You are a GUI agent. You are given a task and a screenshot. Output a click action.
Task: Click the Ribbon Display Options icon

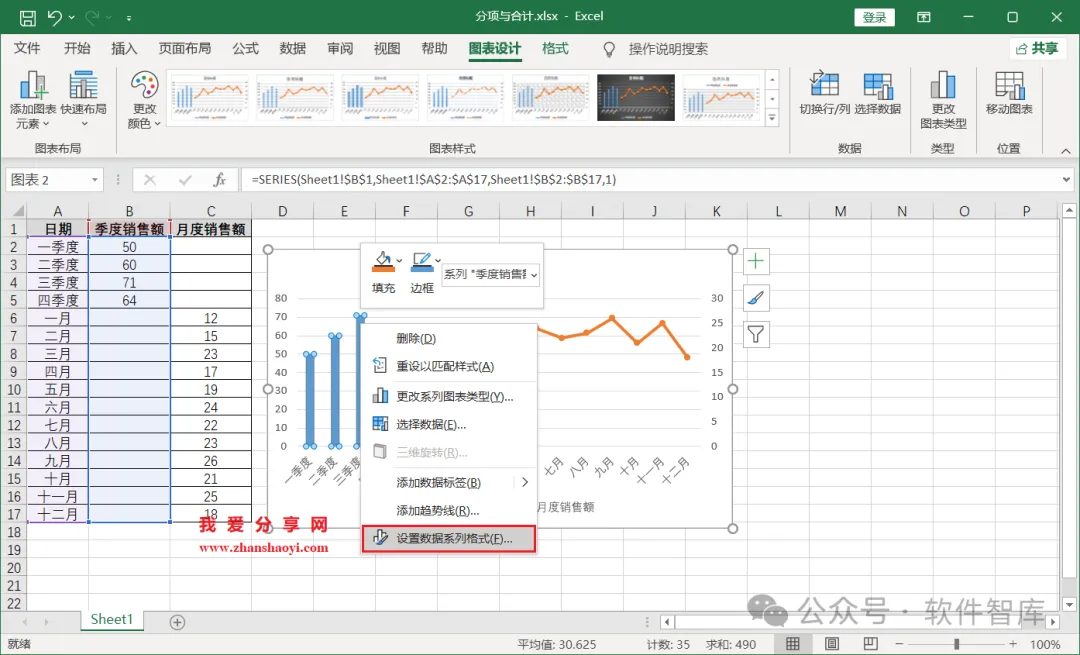tap(924, 17)
